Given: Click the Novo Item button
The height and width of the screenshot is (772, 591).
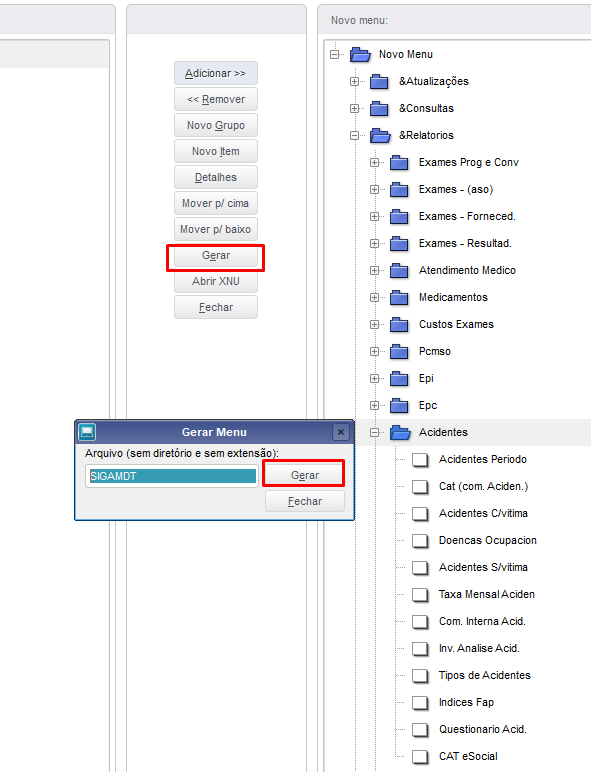Looking at the screenshot, I should pos(216,151).
